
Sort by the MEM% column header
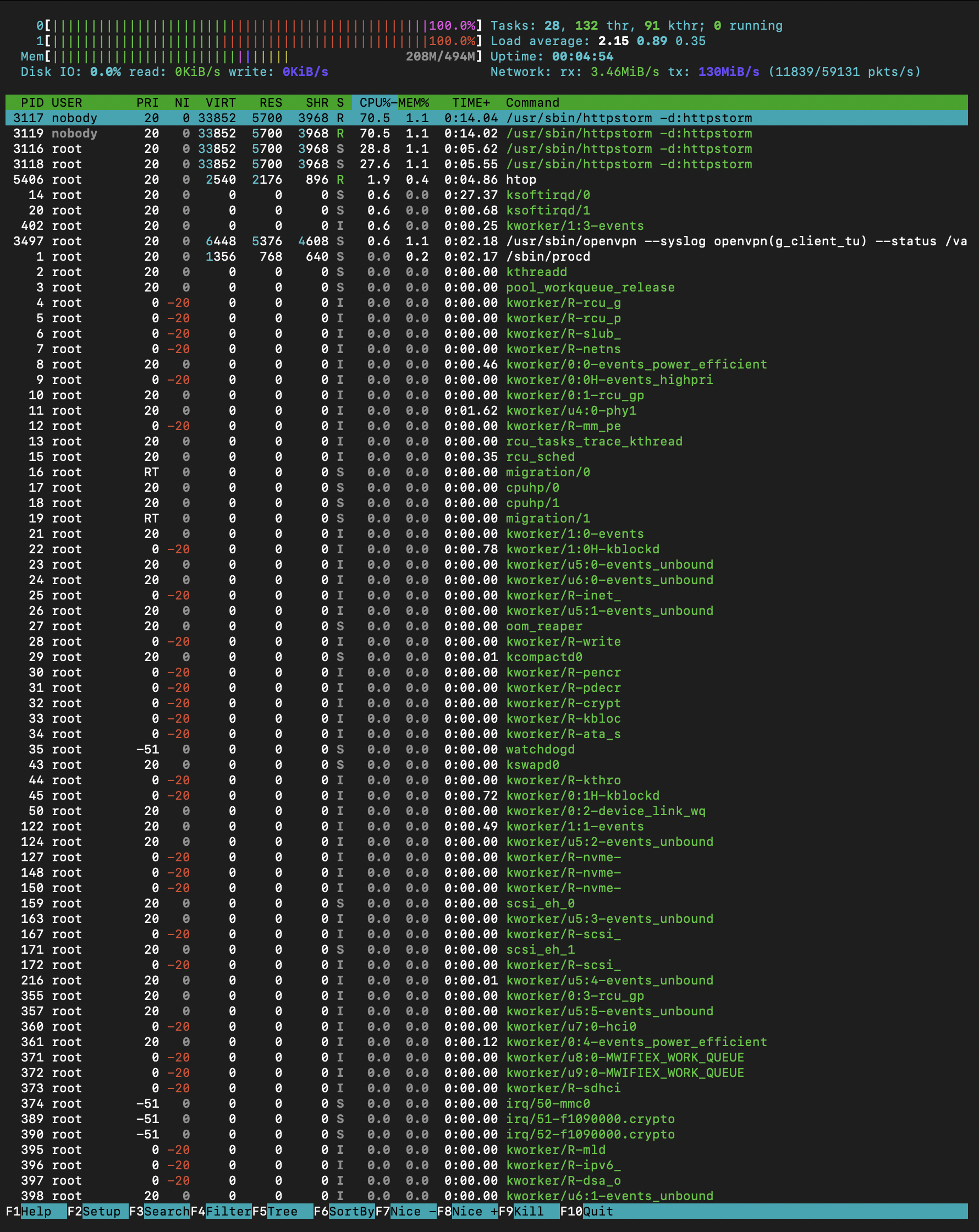pos(413,102)
